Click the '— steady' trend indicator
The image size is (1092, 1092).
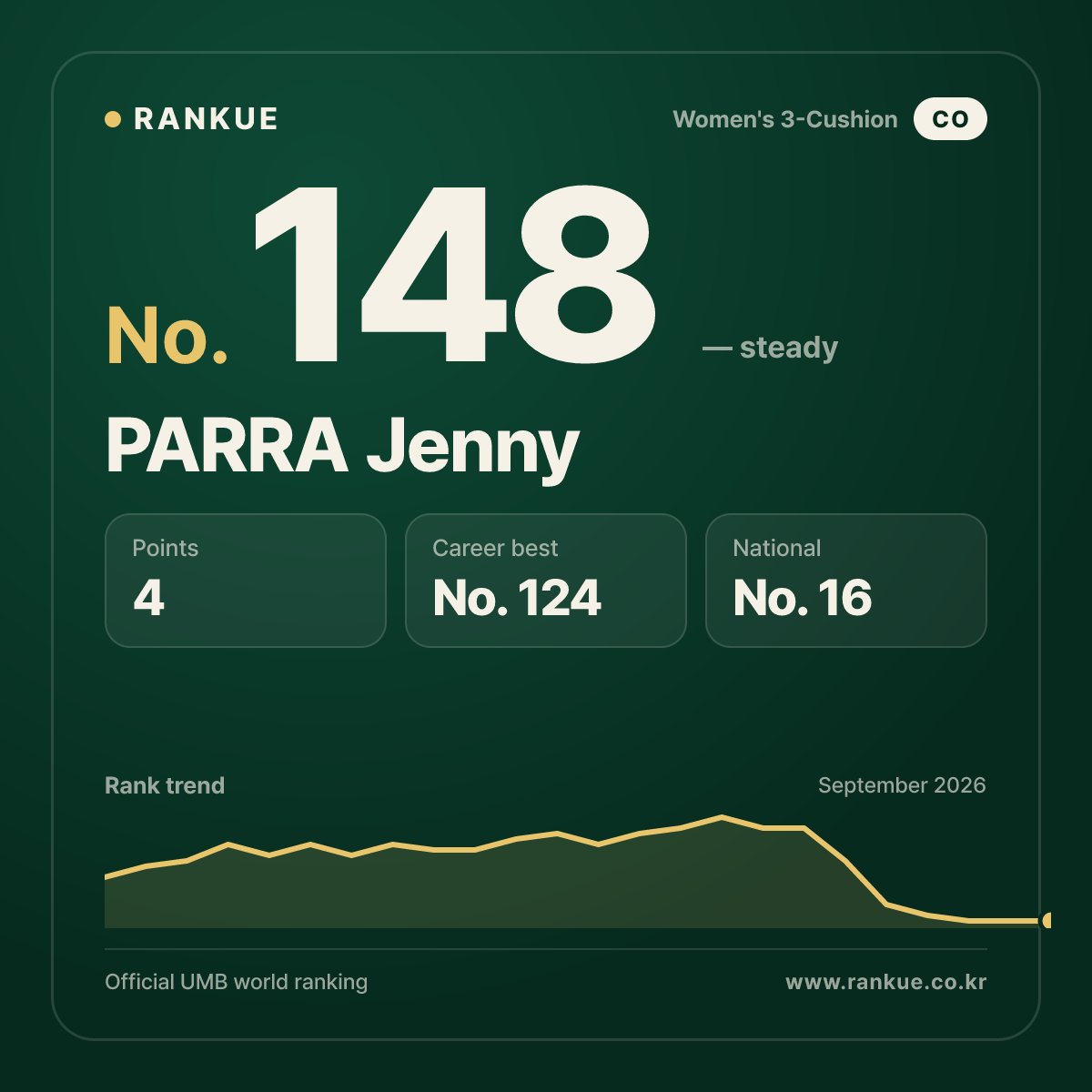pyautogui.click(x=770, y=348)
